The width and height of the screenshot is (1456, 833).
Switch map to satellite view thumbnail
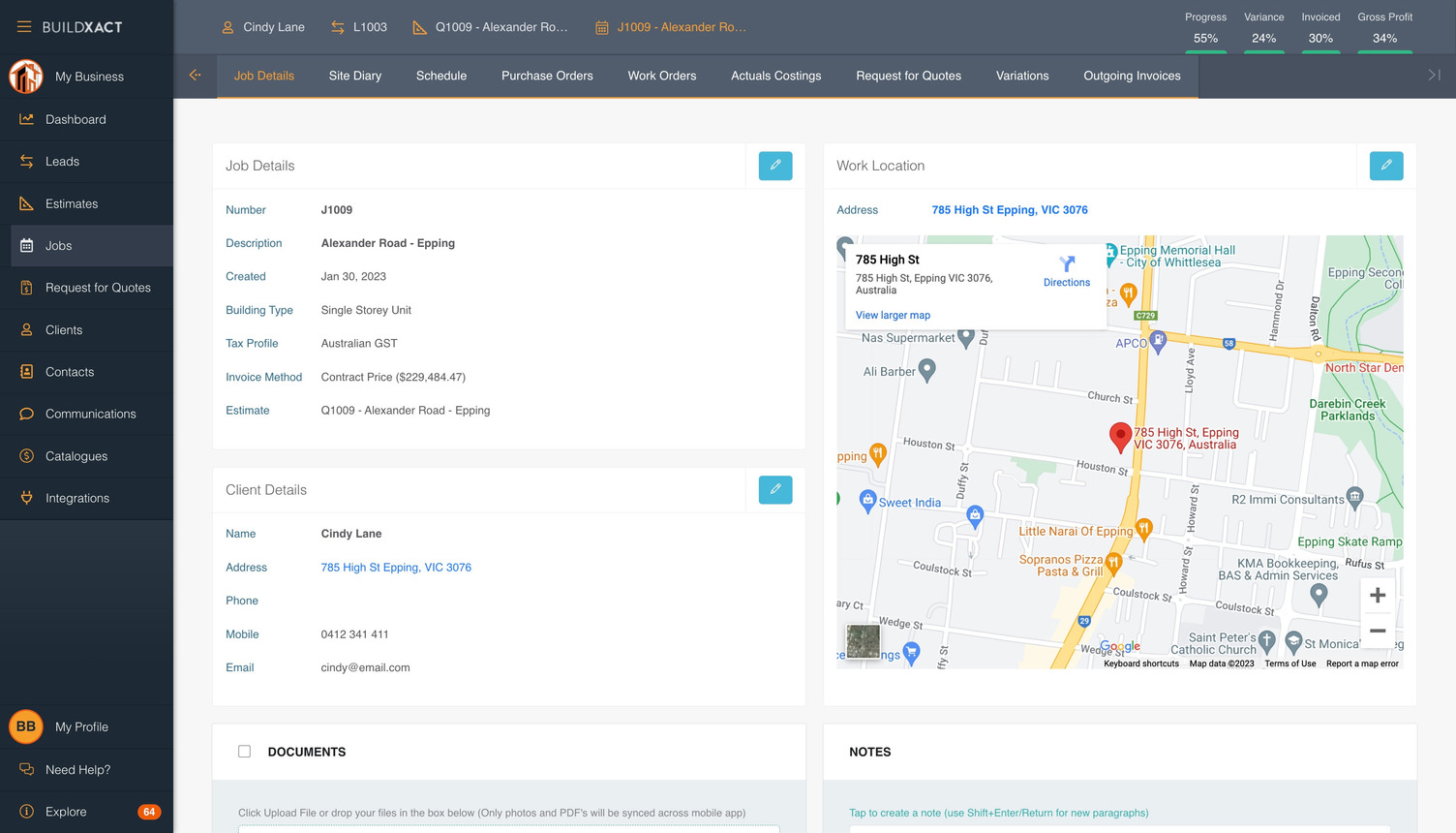tap(862, 641)
